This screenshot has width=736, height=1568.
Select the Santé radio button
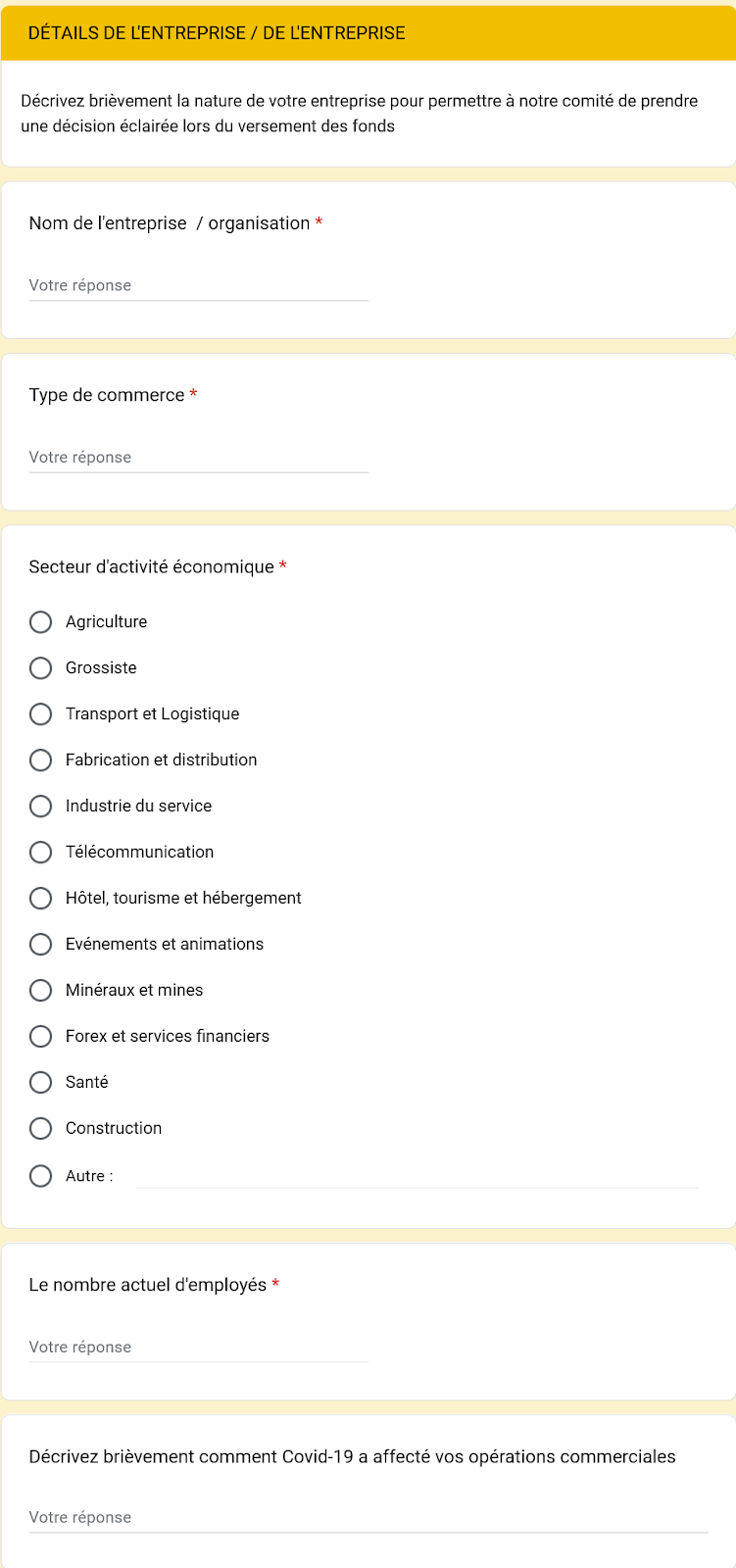point(40,1083)
